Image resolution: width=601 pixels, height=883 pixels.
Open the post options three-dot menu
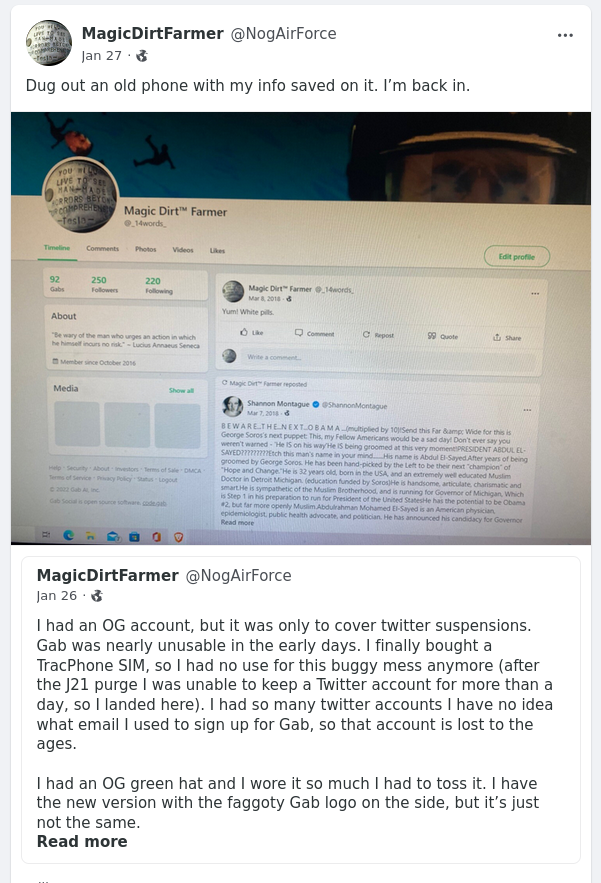click(565, 35)
